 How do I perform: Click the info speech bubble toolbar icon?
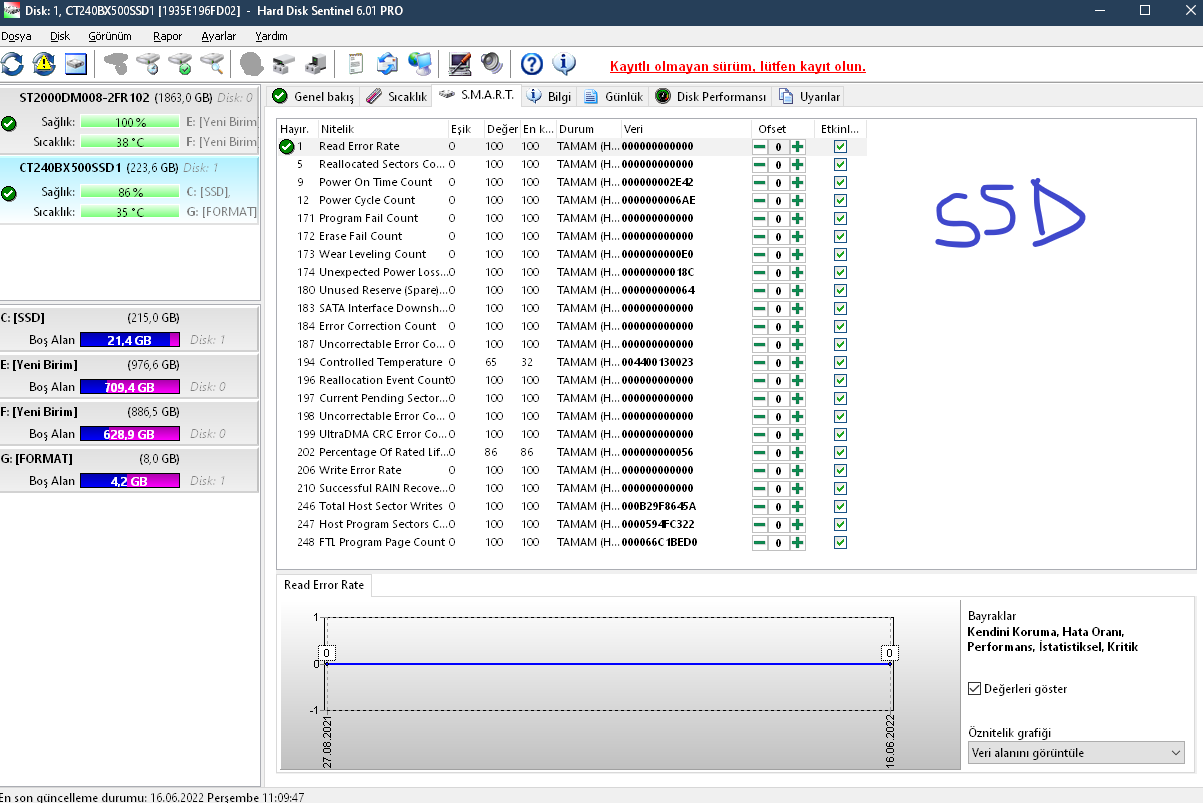click(564, 64)
